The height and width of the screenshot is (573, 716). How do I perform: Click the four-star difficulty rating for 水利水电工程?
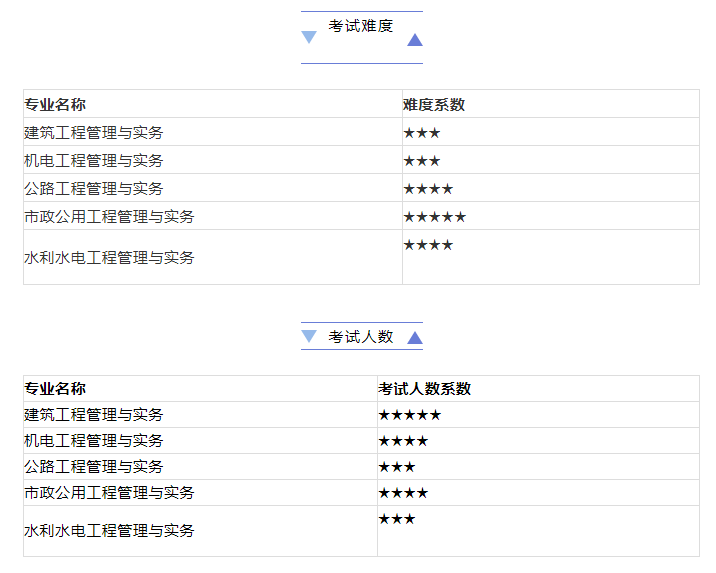(428, 245)
